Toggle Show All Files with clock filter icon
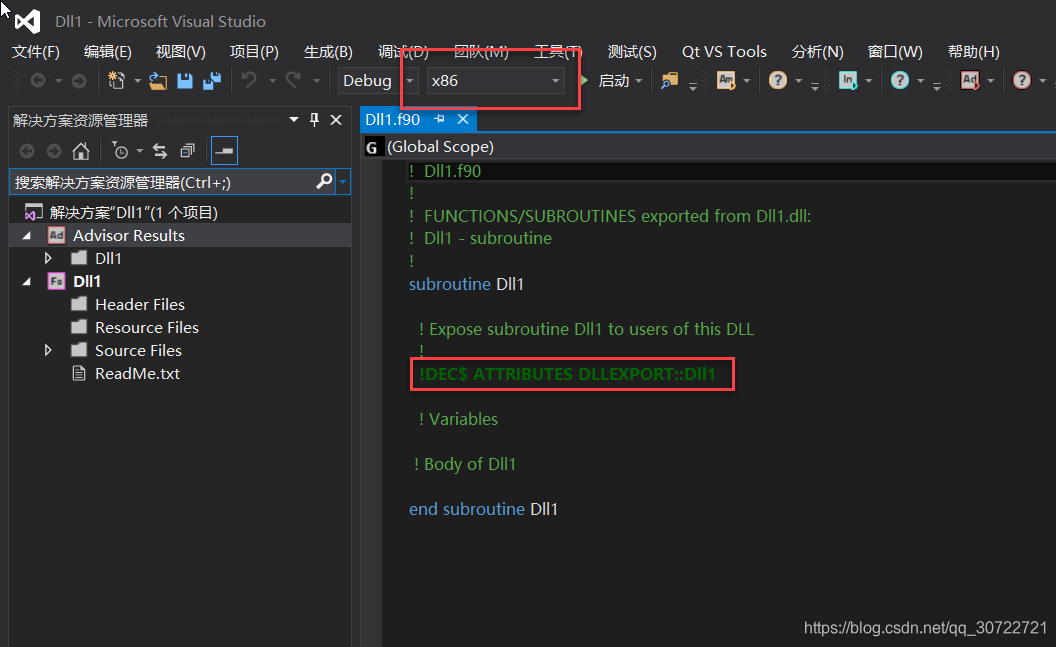This screenshot has width=1056, height=647. coord(121,150)
